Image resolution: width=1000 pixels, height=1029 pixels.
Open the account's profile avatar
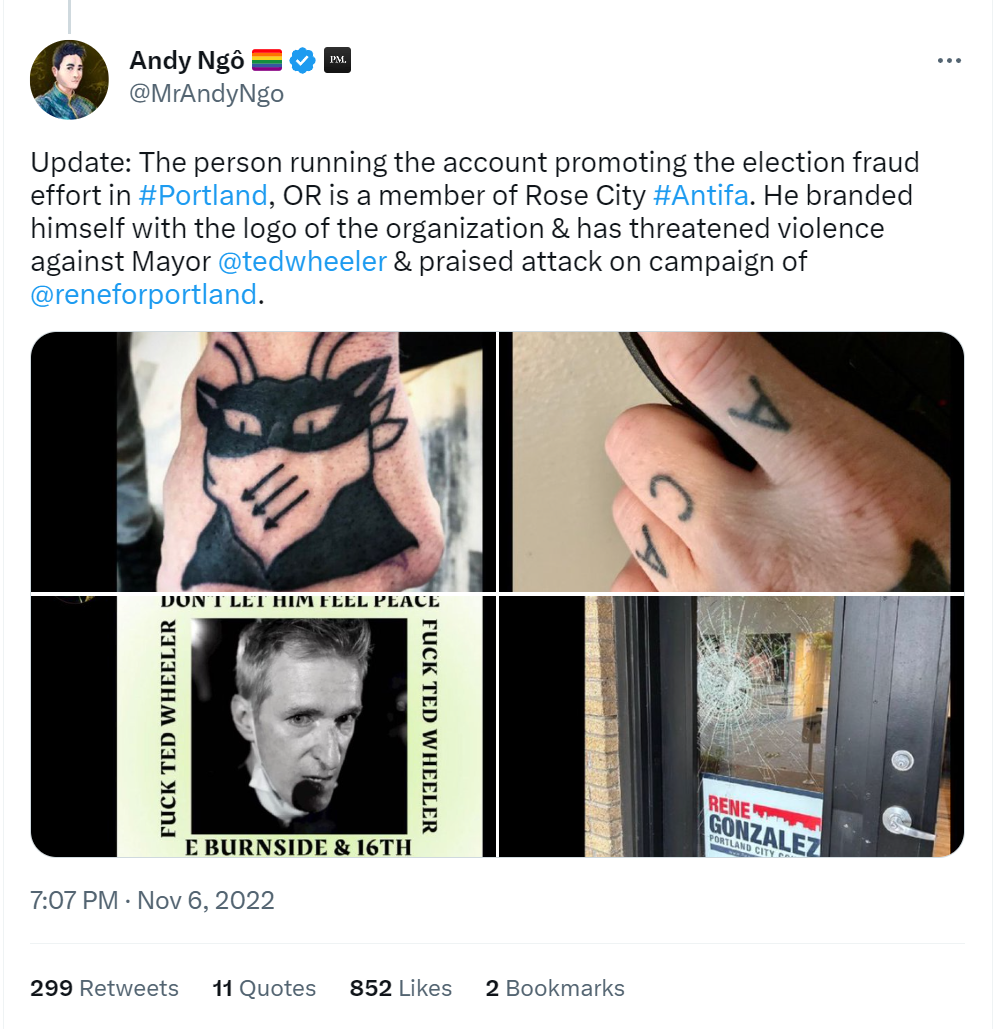click(x=69, y=79)
